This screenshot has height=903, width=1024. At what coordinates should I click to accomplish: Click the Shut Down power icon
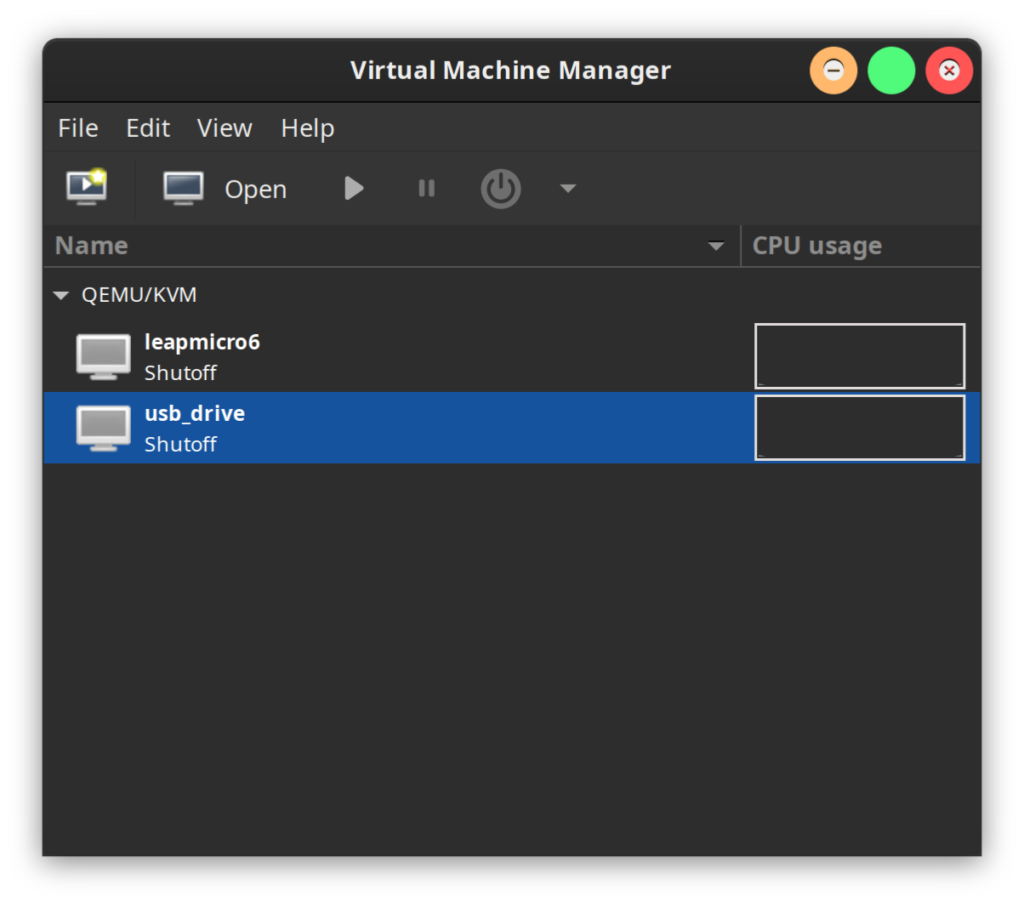click(x=501, y=188)
